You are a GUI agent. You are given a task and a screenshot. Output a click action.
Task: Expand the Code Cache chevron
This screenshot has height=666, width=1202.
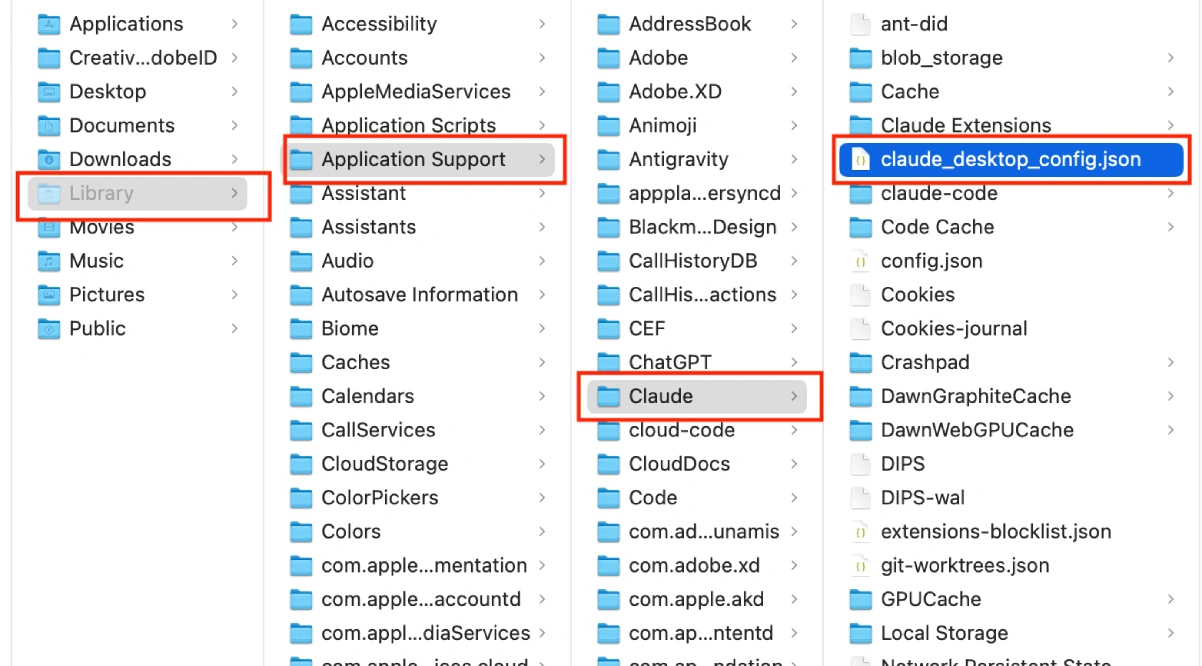click(1170, 227)
